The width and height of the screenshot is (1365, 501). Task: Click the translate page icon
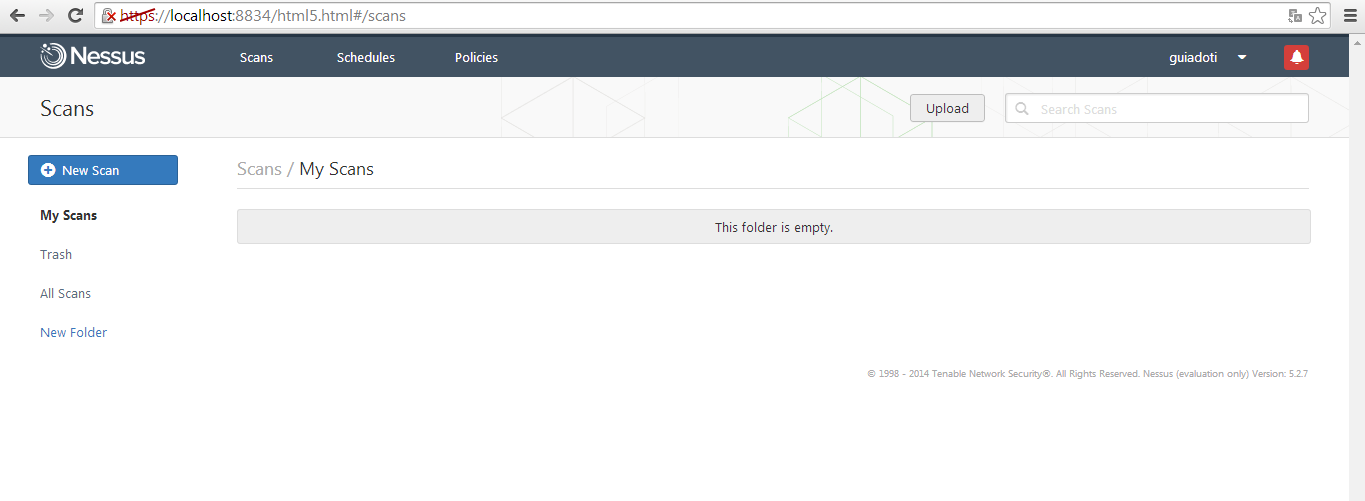click(1295, 16)
